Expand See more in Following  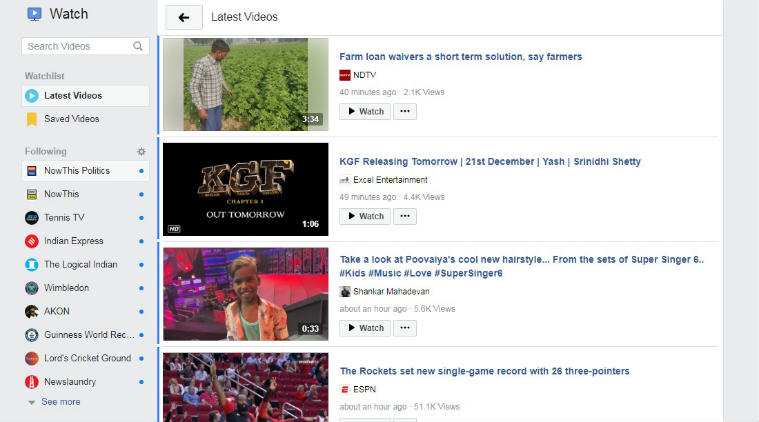[x=61, y=402]
